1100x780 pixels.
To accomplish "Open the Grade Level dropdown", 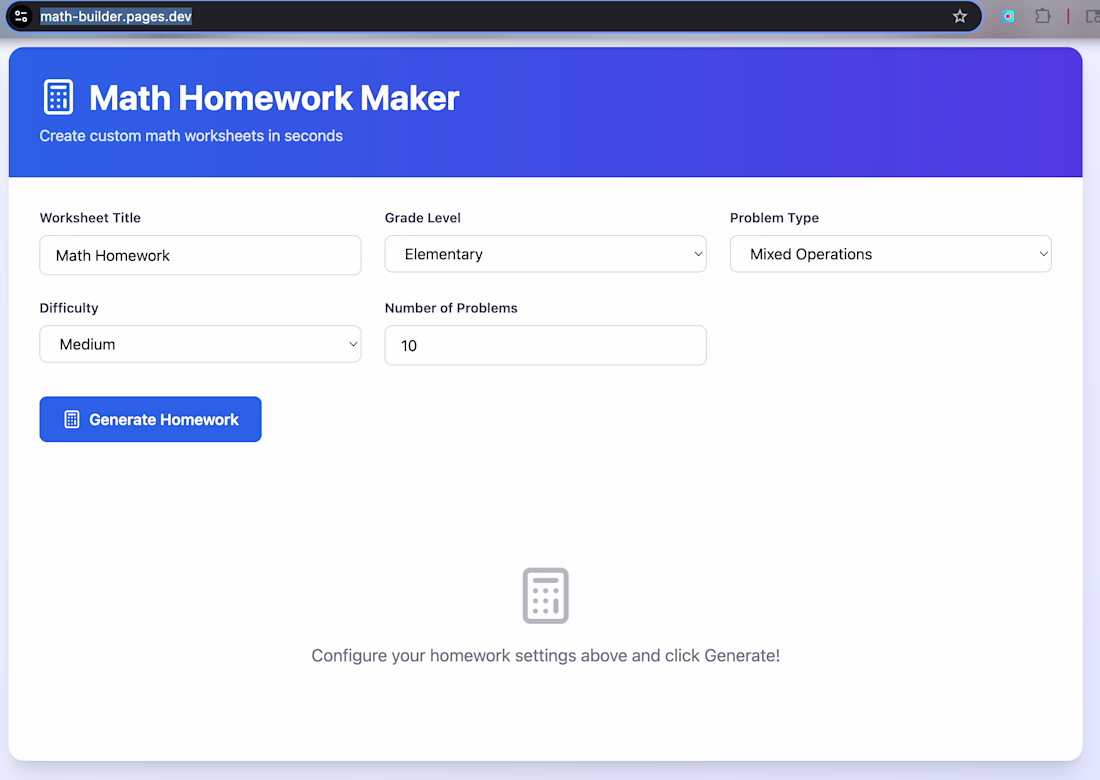I will click(546, 254).
